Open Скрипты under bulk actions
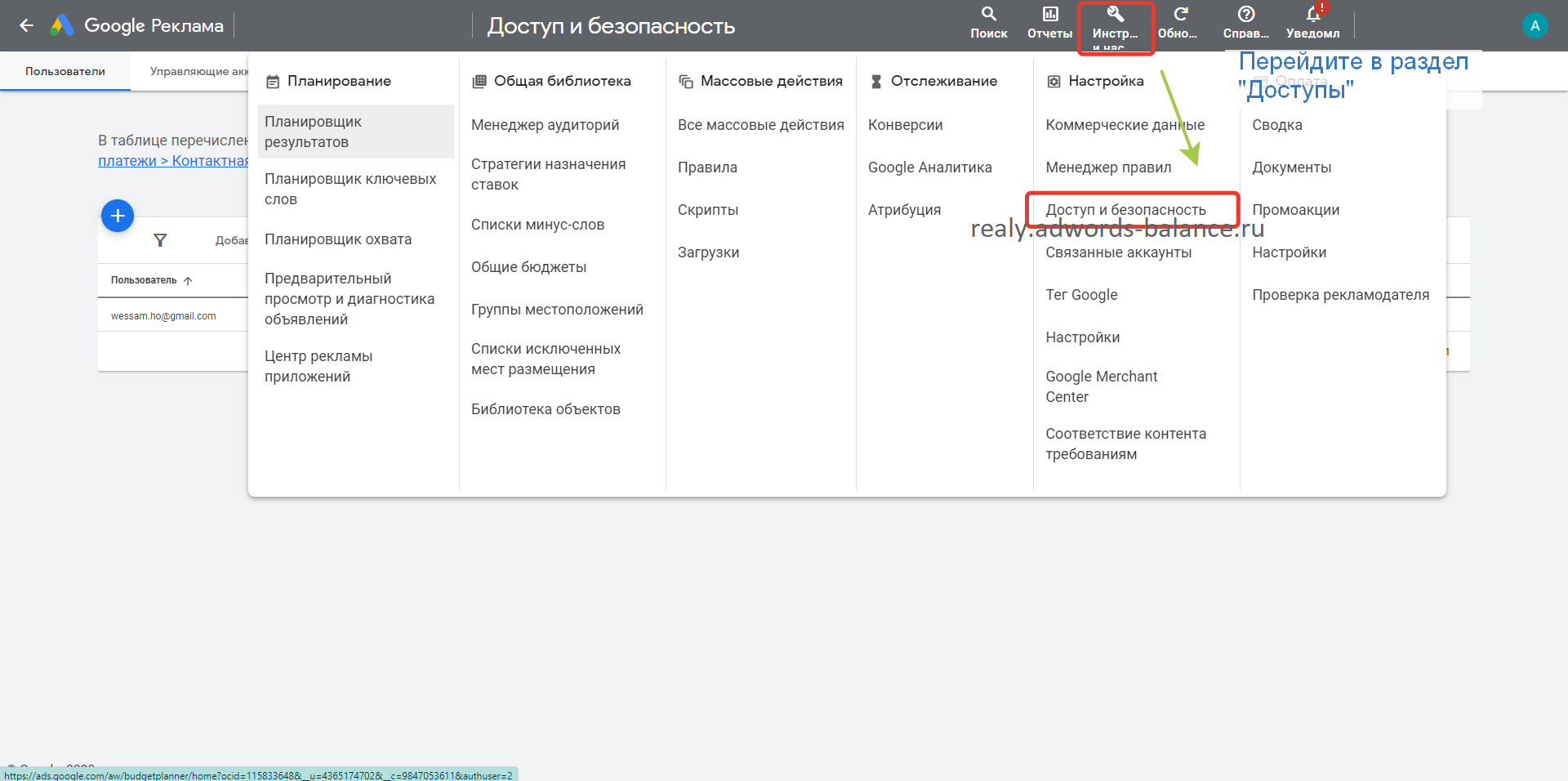Image resolution: width=1568 pixels, height=781 pixels. [x=708, y=210]
